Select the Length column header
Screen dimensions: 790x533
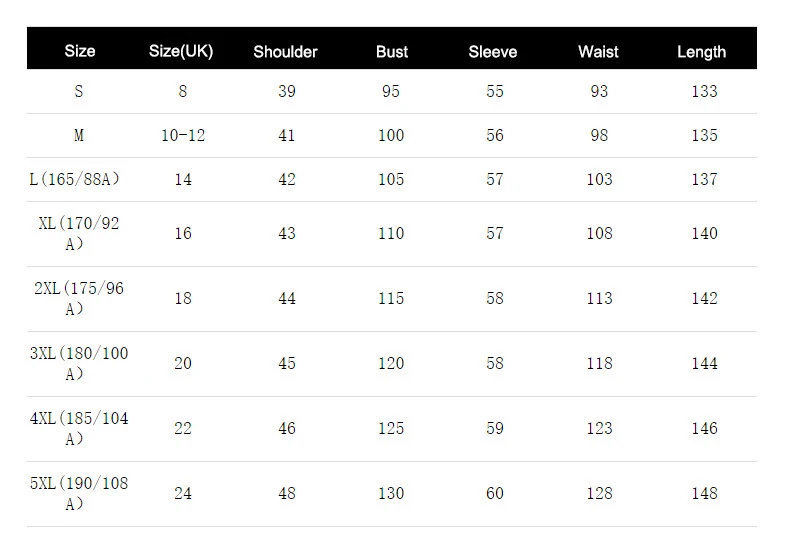pos(701,52)
